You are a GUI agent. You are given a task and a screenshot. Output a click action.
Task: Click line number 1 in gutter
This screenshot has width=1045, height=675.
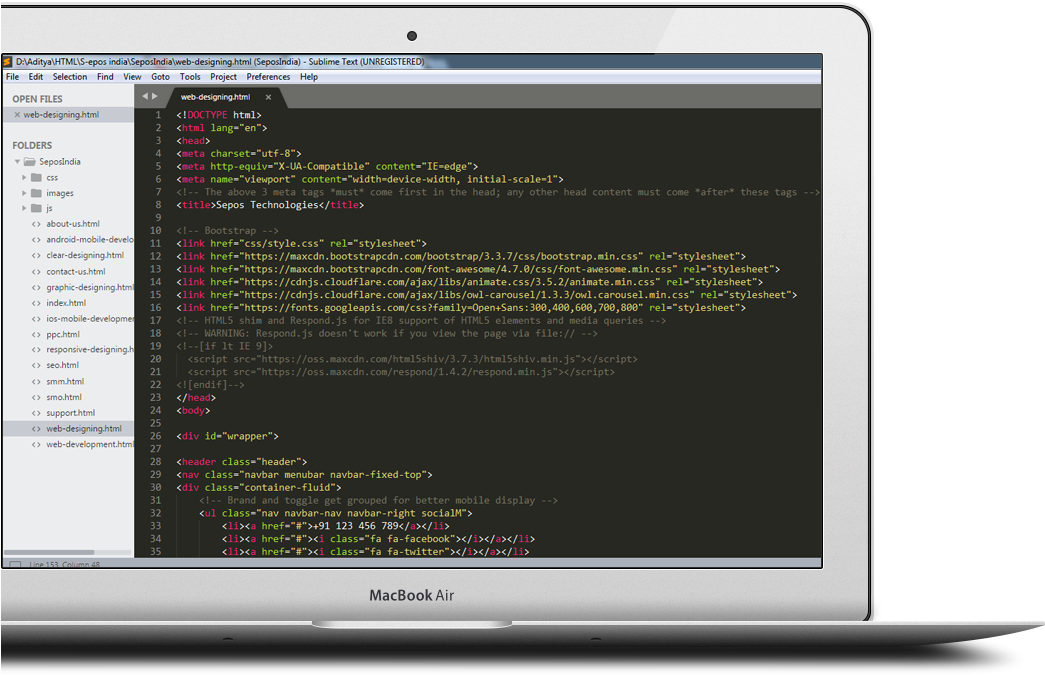[158, 115]
